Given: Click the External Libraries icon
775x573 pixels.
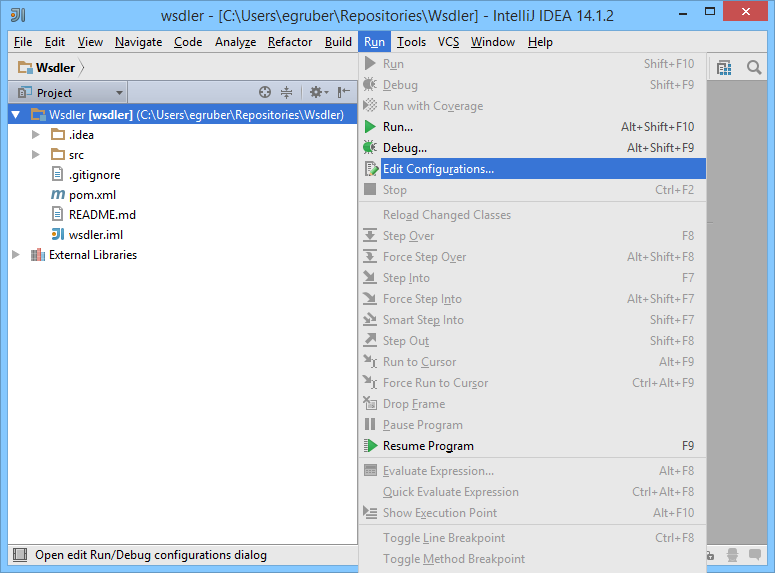Looking at the screenshot, I should [x=38, y=255].
